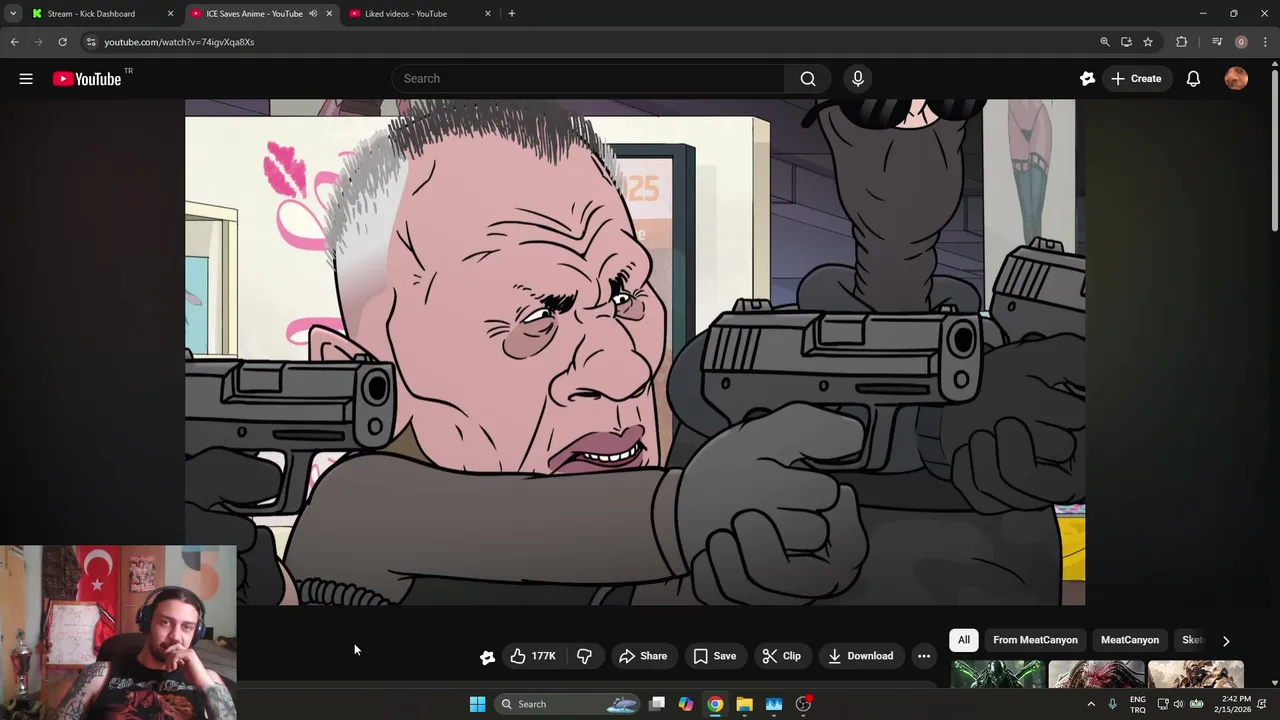Click the video player frame
The height and width of the screenshot is (720, 1280).
point(635,352)
